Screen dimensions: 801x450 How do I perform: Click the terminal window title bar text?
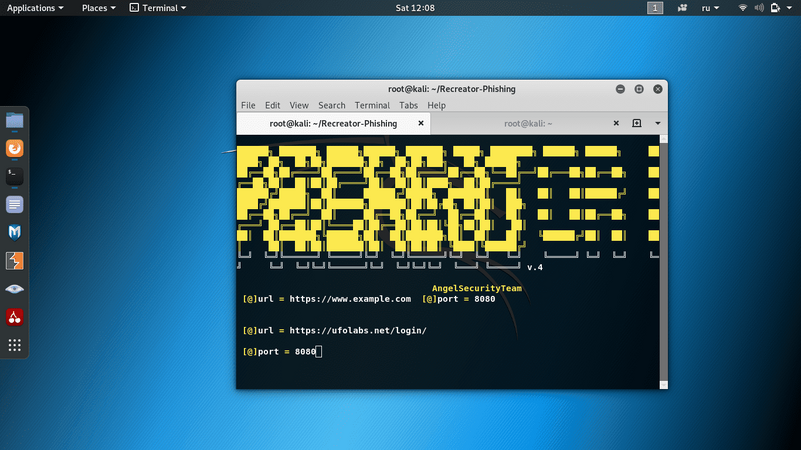tap(452, 89)
